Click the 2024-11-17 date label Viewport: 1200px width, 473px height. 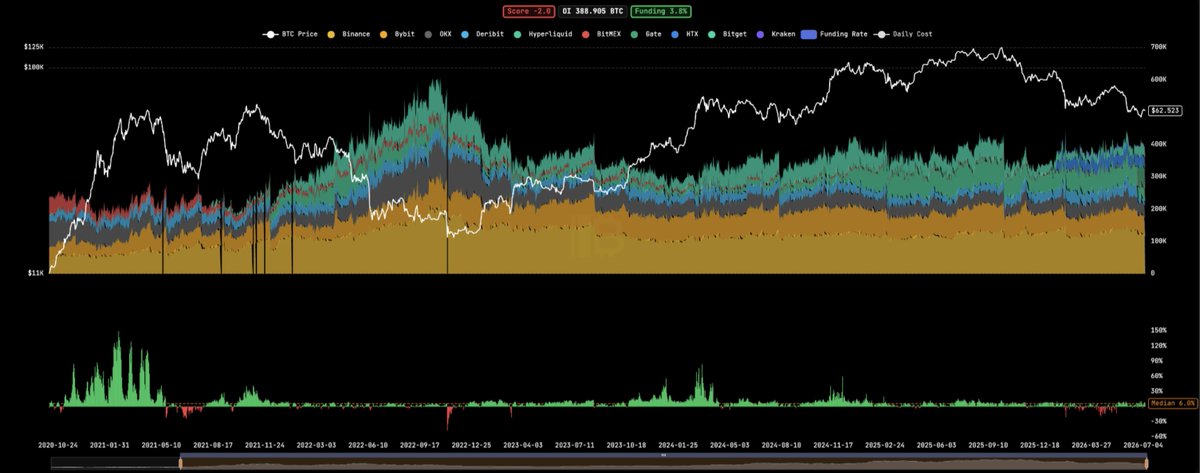pos(834,444)
